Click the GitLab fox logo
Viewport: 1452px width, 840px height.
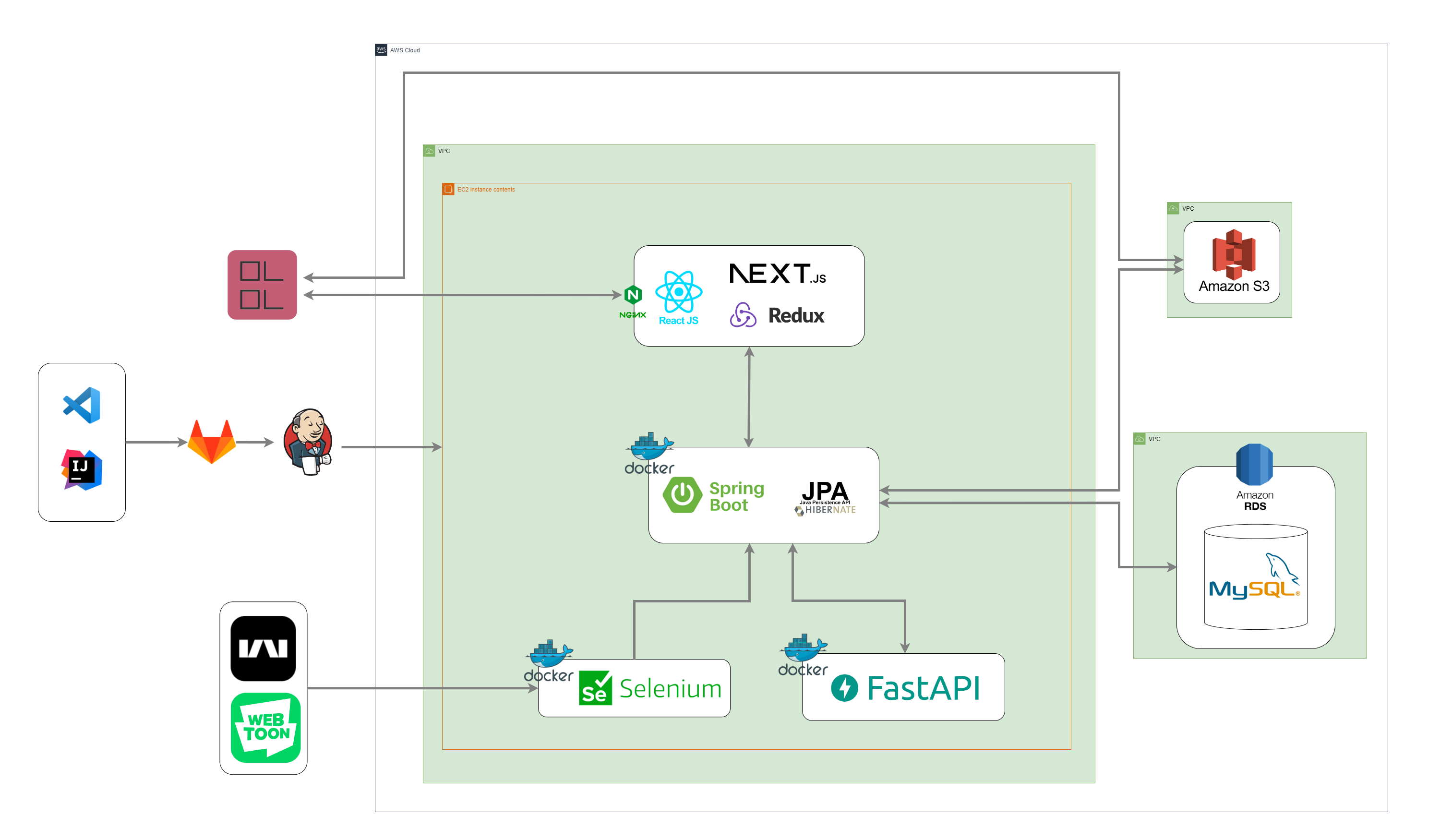(212, 441)
